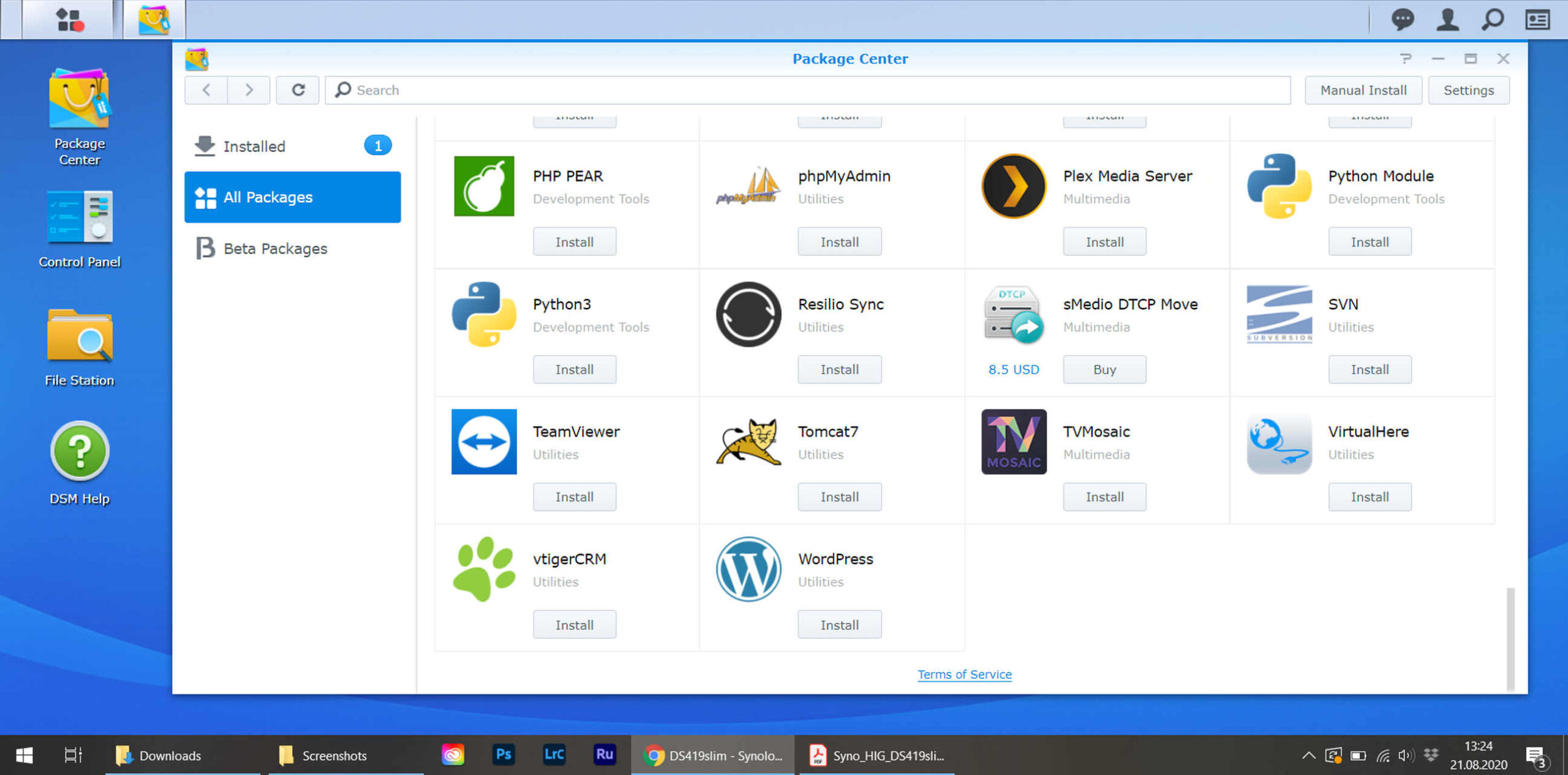Open phpMyAdmin package icon
Image resolution: width=1568 pixels, height=775 pixels.
pos(748,186)
